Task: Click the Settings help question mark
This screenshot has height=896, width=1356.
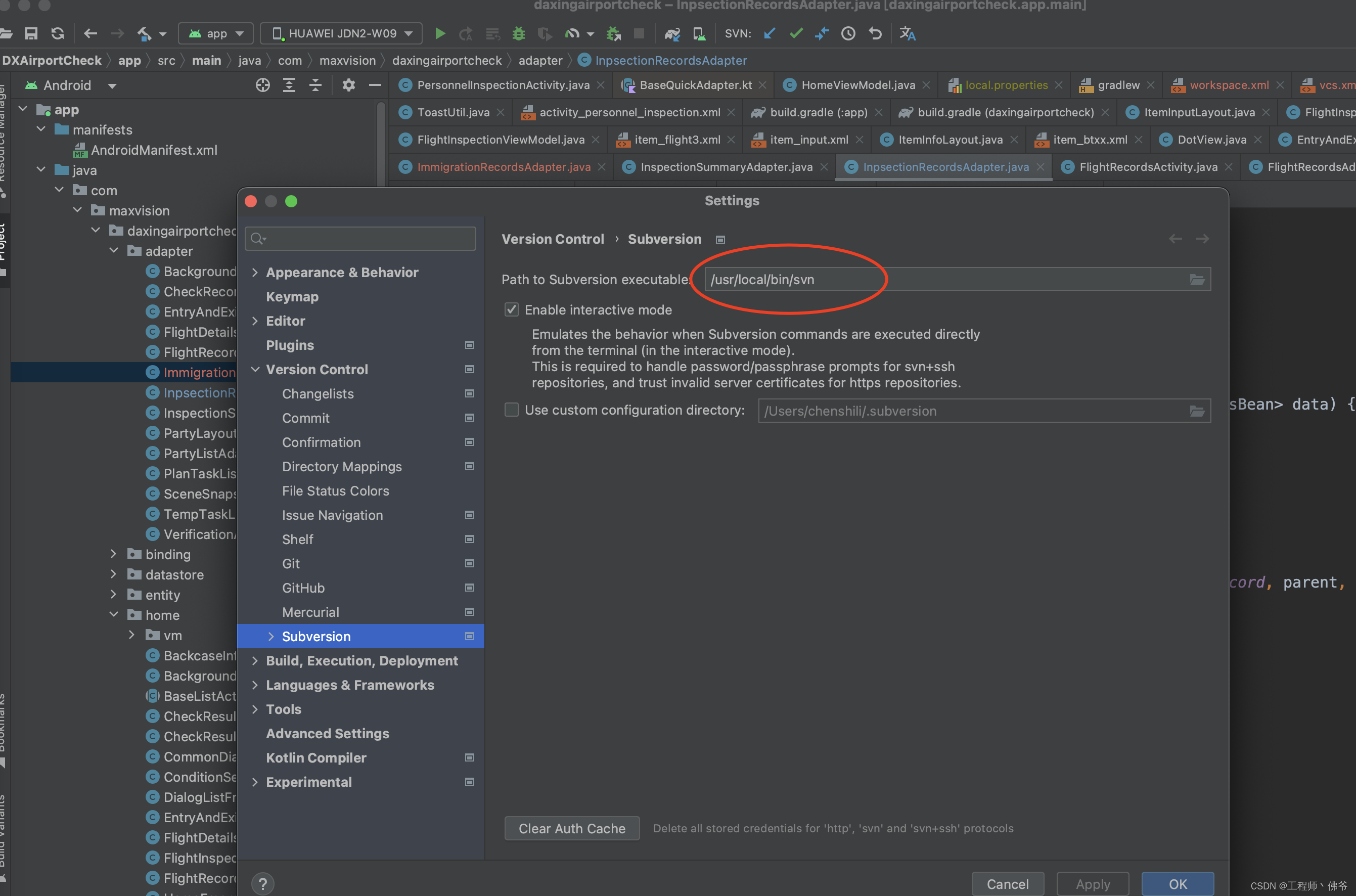Action: [x=263, y=884]
